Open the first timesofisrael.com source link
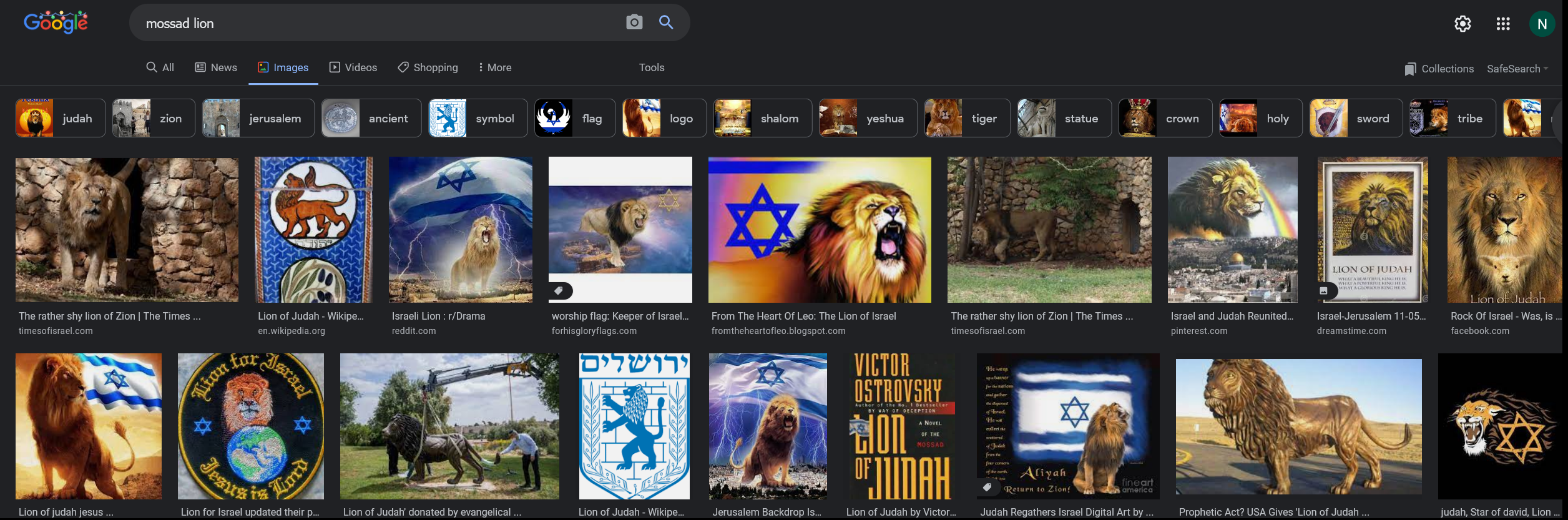The width and height of the screenshot is (1568, 520). pos(56,331)
